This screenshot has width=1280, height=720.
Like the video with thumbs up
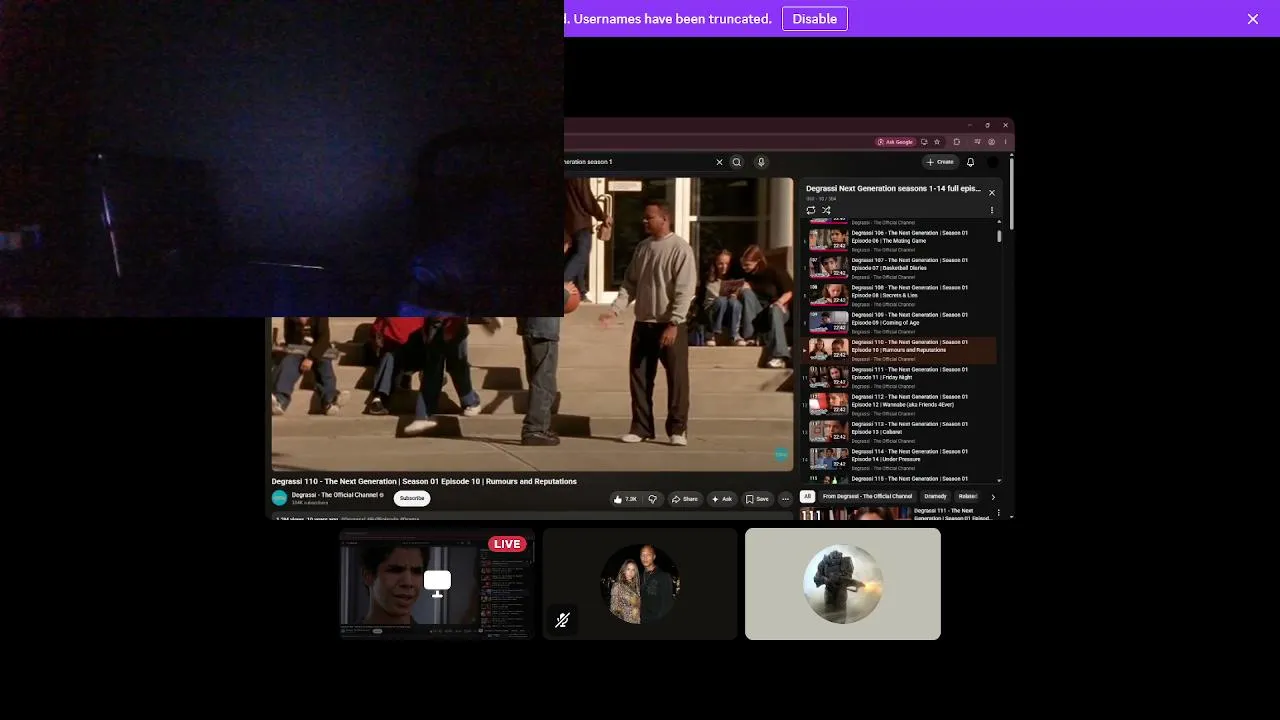tap(625, 499)
